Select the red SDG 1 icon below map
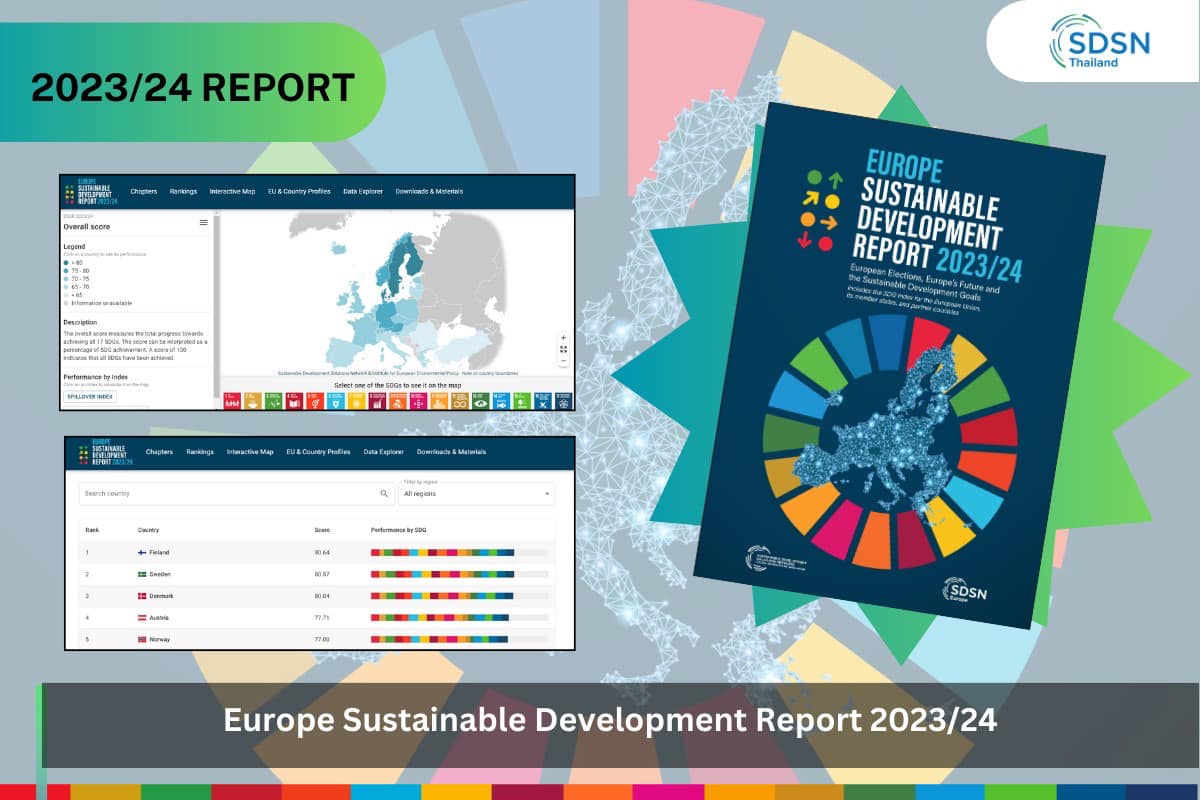 pos(232,400)
